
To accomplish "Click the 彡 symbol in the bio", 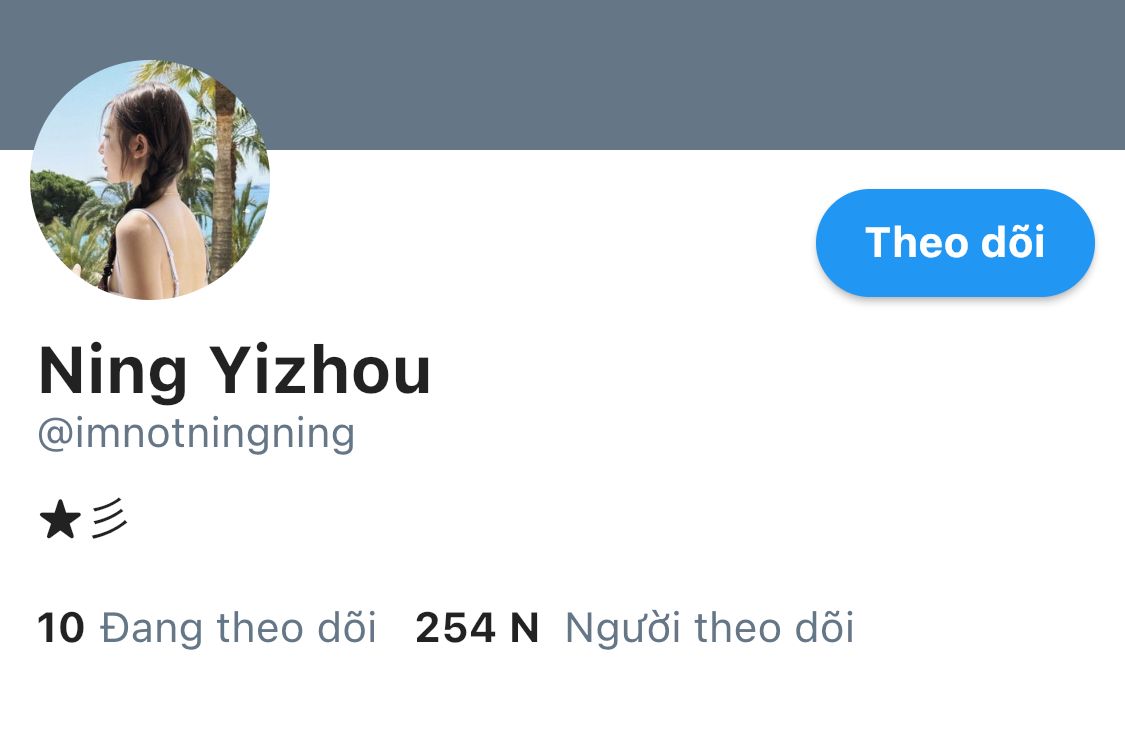I will [109, 518].
